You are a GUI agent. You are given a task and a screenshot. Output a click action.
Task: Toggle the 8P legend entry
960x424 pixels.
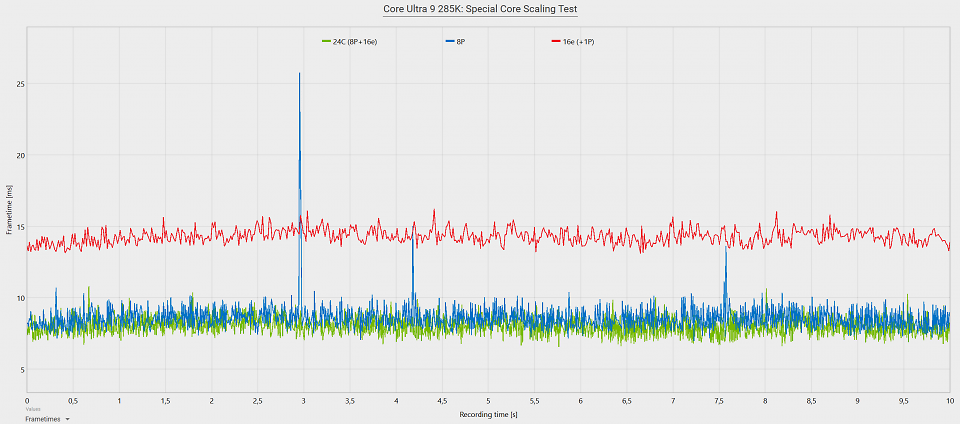pyautogui.click(x=456, y=42)
